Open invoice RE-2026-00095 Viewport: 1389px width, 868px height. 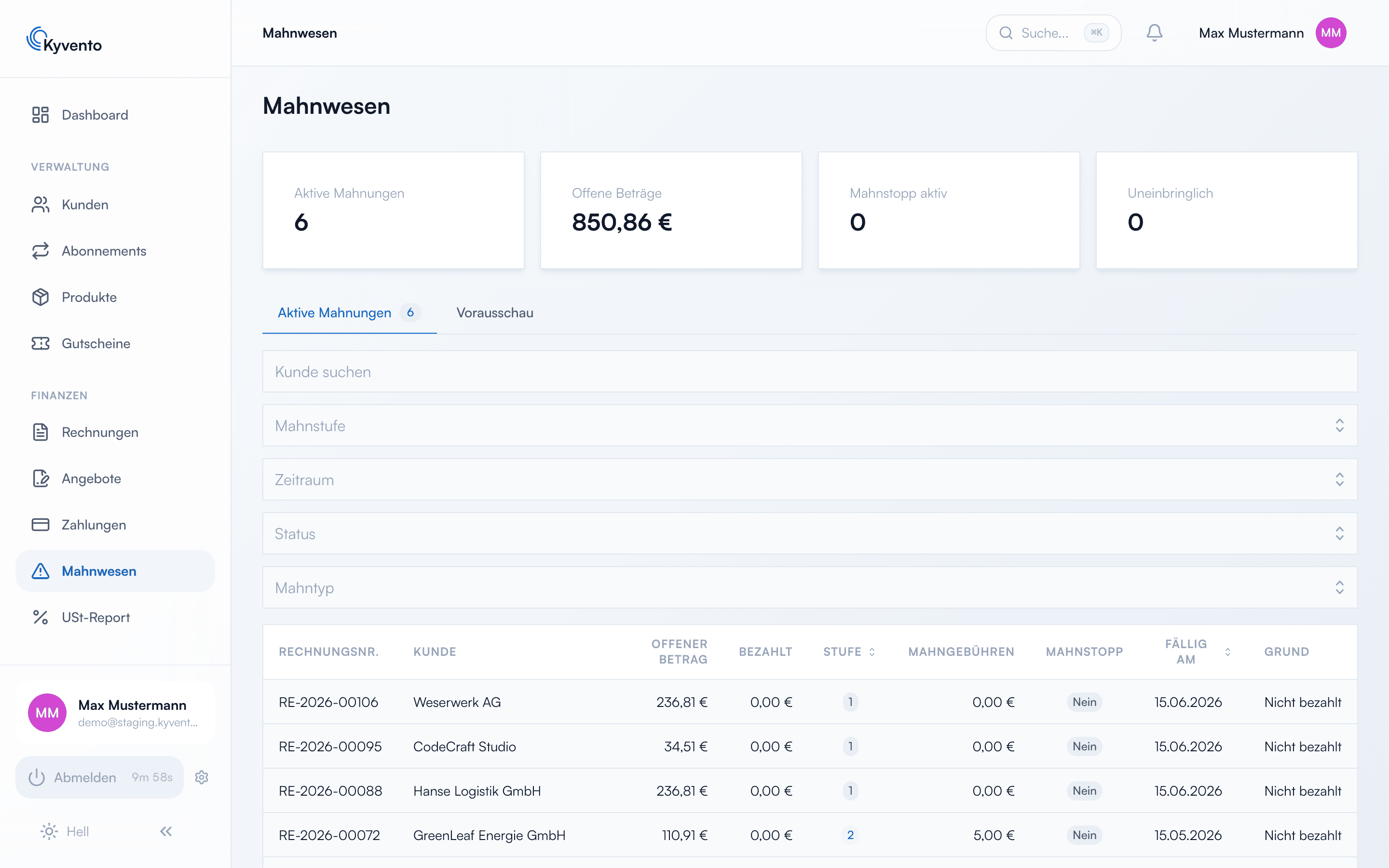coord(330,746)
